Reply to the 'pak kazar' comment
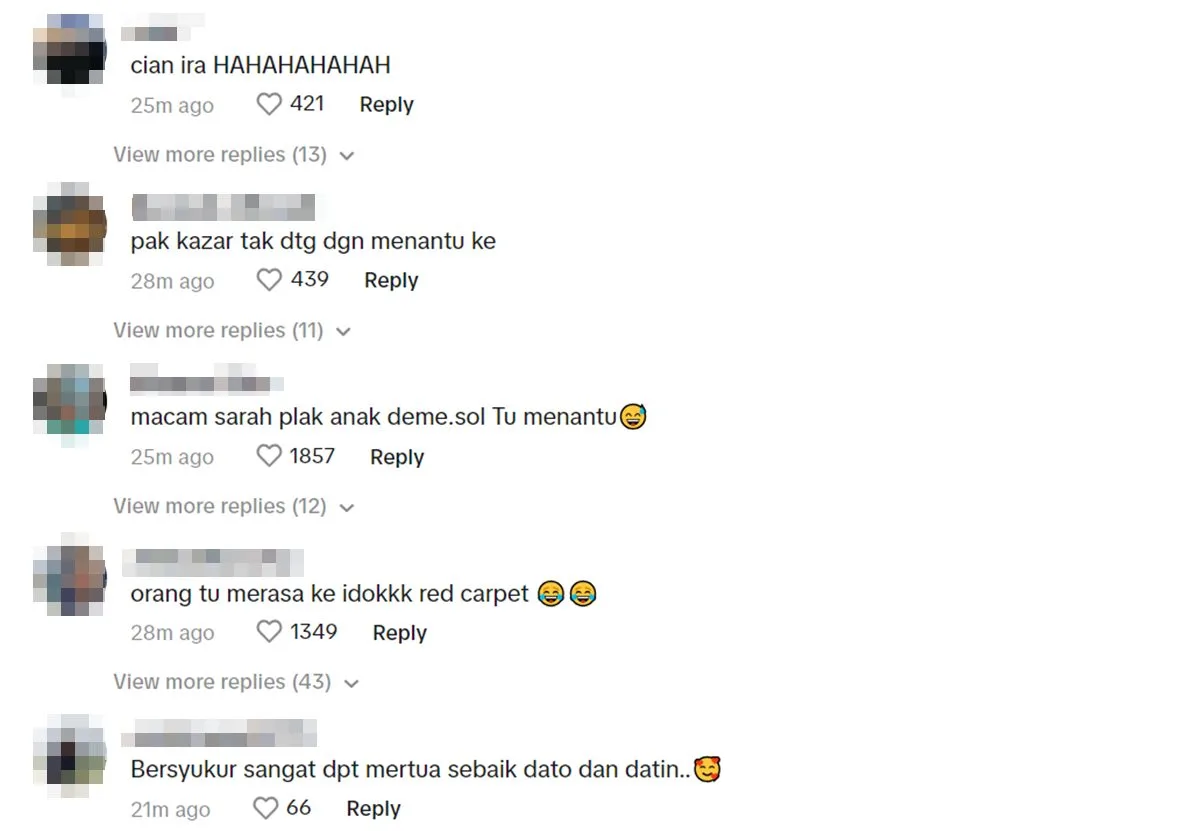This screenshot has height=831, width=1200. tap(391, 280)
